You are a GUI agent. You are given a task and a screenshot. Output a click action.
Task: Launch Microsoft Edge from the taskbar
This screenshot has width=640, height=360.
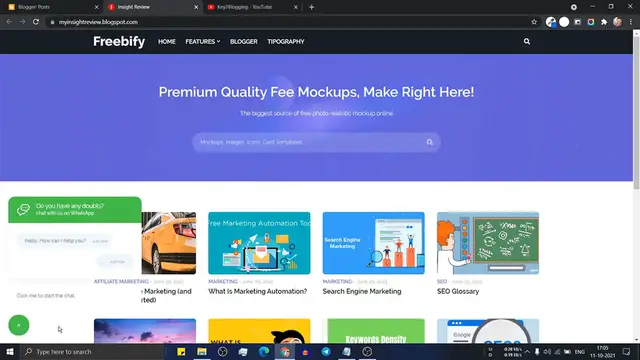(264, 351)
